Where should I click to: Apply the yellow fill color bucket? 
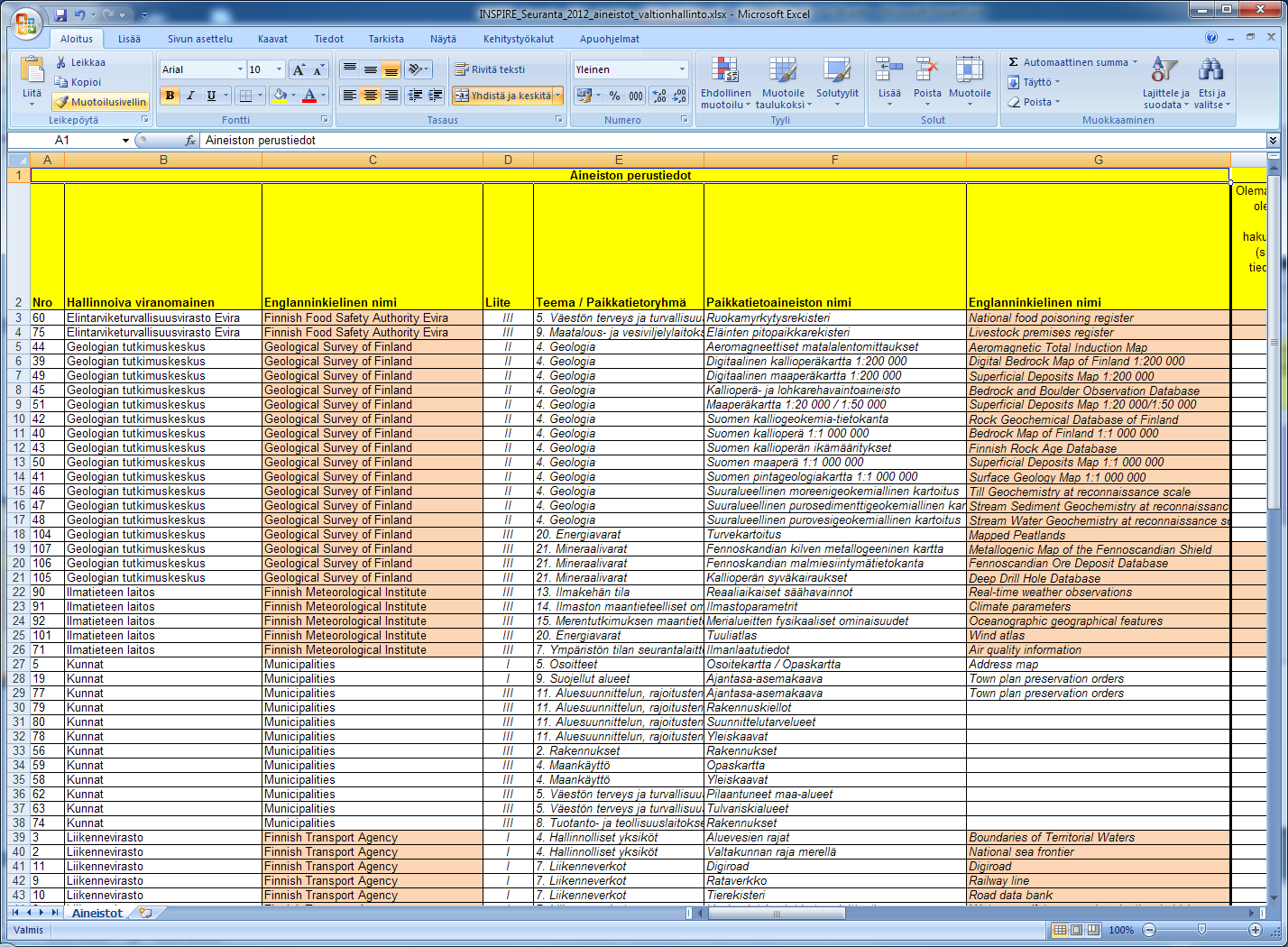coord(279,96)
